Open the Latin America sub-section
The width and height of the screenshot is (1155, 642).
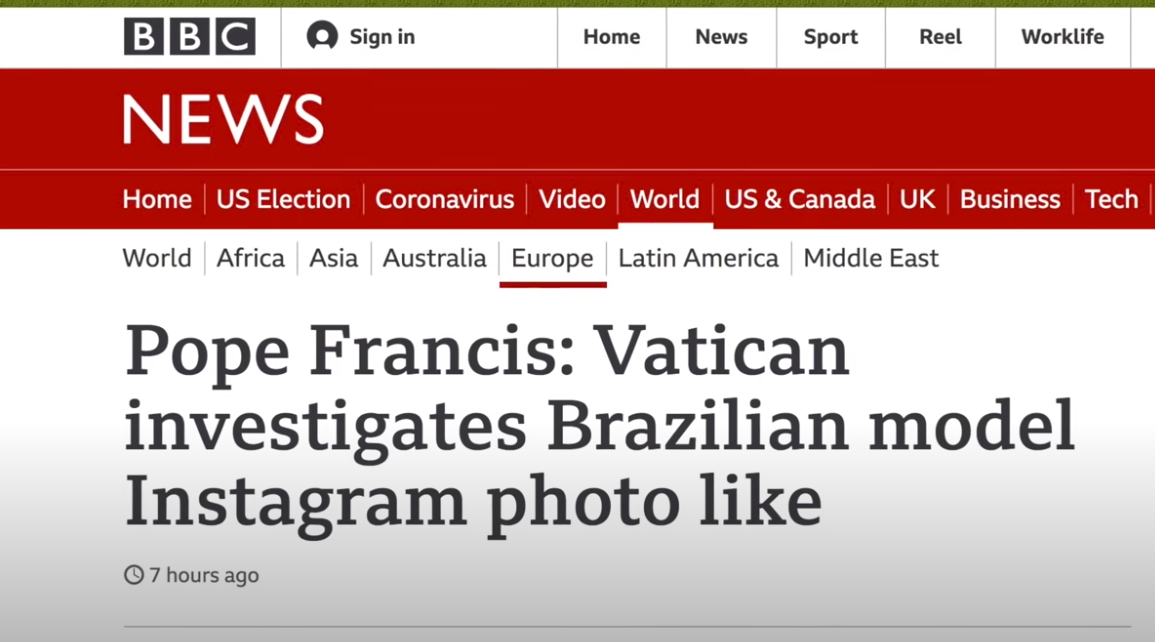point(698,258)
